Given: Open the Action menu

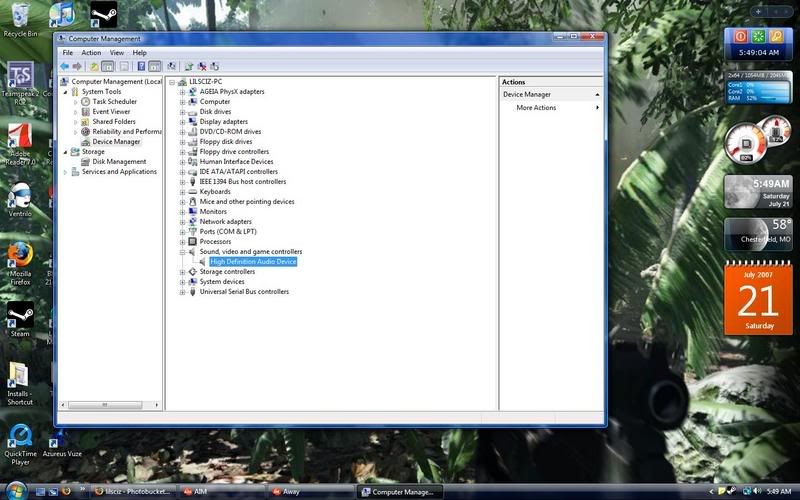Looking at the screenshot, I should pyautogui.click(x=91, y=53).
